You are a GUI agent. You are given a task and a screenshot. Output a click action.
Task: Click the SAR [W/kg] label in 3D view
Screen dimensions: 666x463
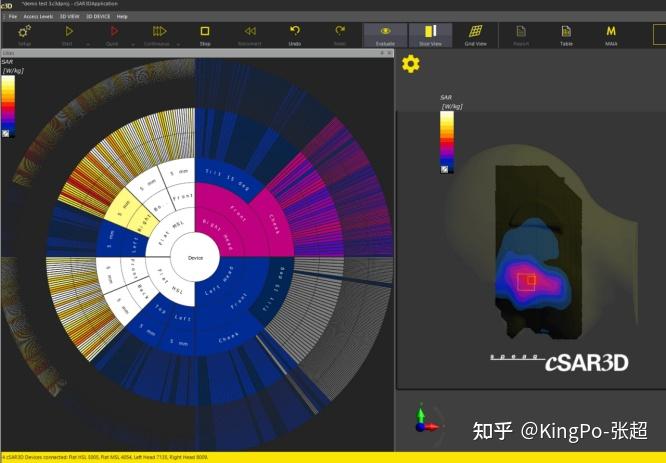pyautogui.click(x=451, y=102)
